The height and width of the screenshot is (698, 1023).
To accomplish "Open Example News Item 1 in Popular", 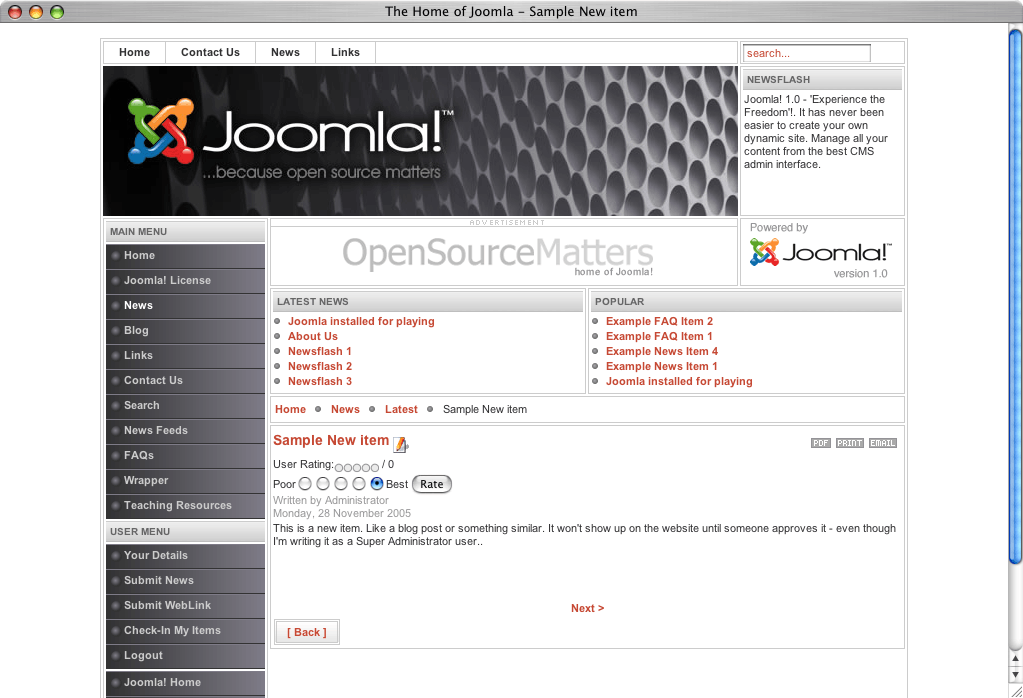I will click(x=662, y=366).
